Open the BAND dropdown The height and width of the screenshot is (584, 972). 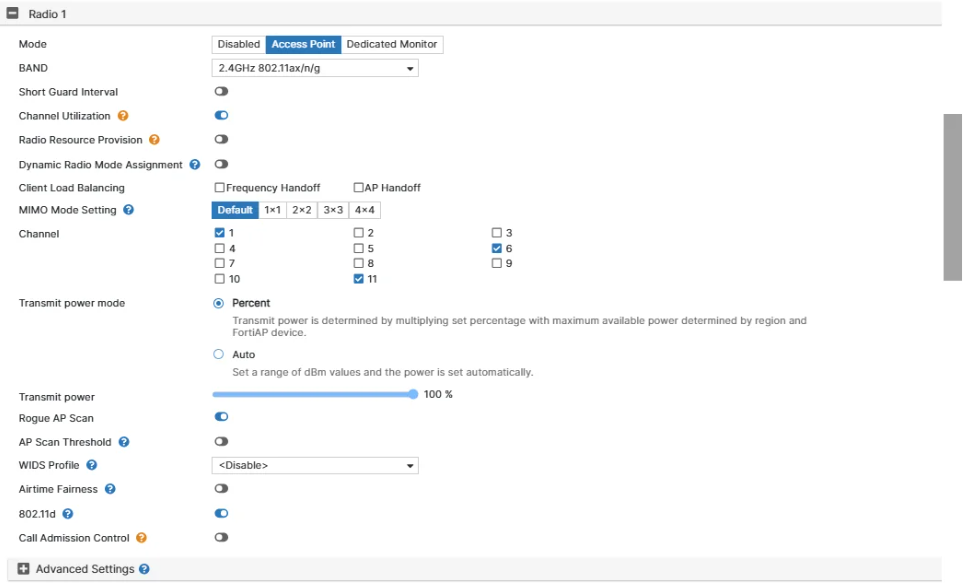point(315,68)
